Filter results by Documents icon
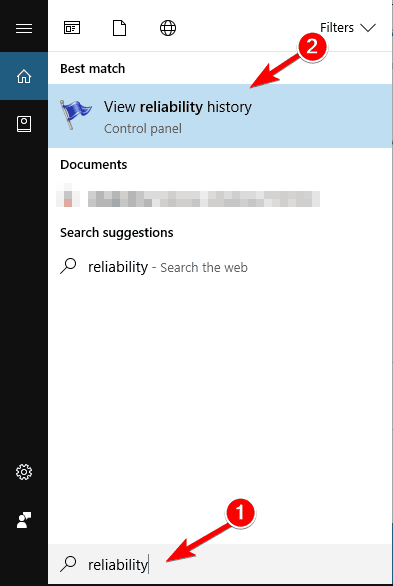This screenshot has width=393, height=586. (x=120, y=28)
